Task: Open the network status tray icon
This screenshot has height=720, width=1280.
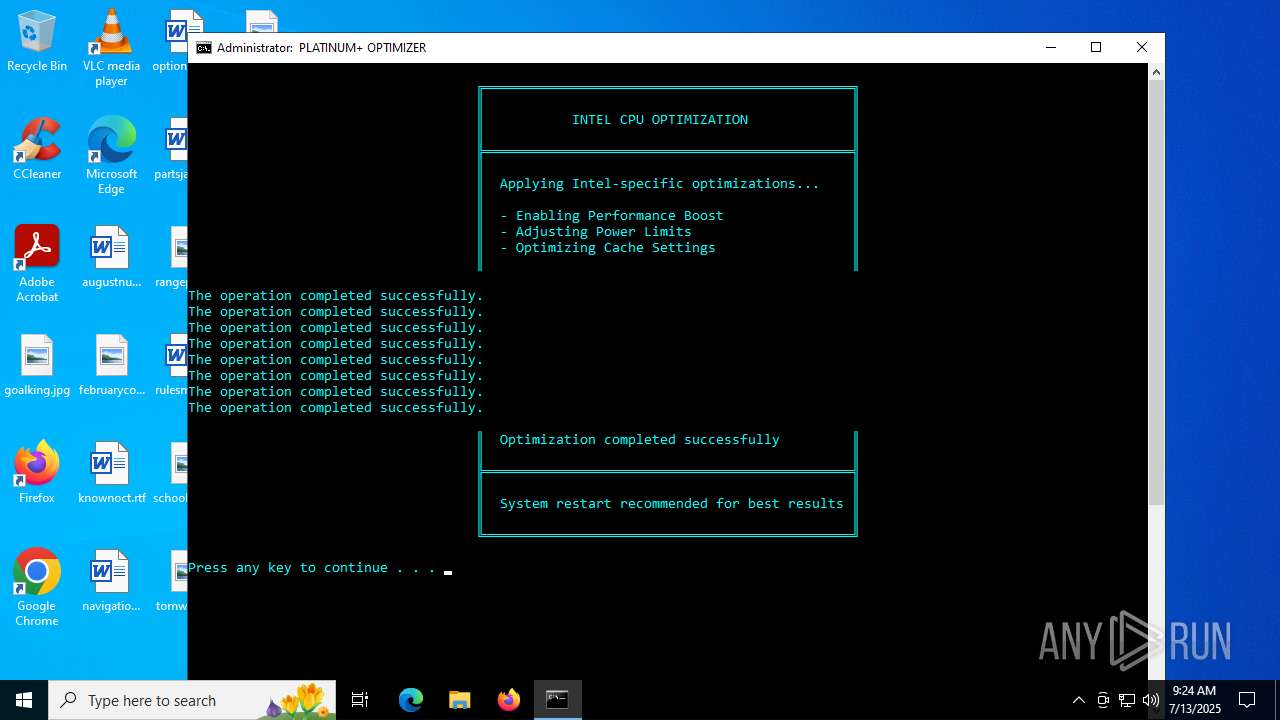Action: pyautogui.click(x=1127, y=700)
